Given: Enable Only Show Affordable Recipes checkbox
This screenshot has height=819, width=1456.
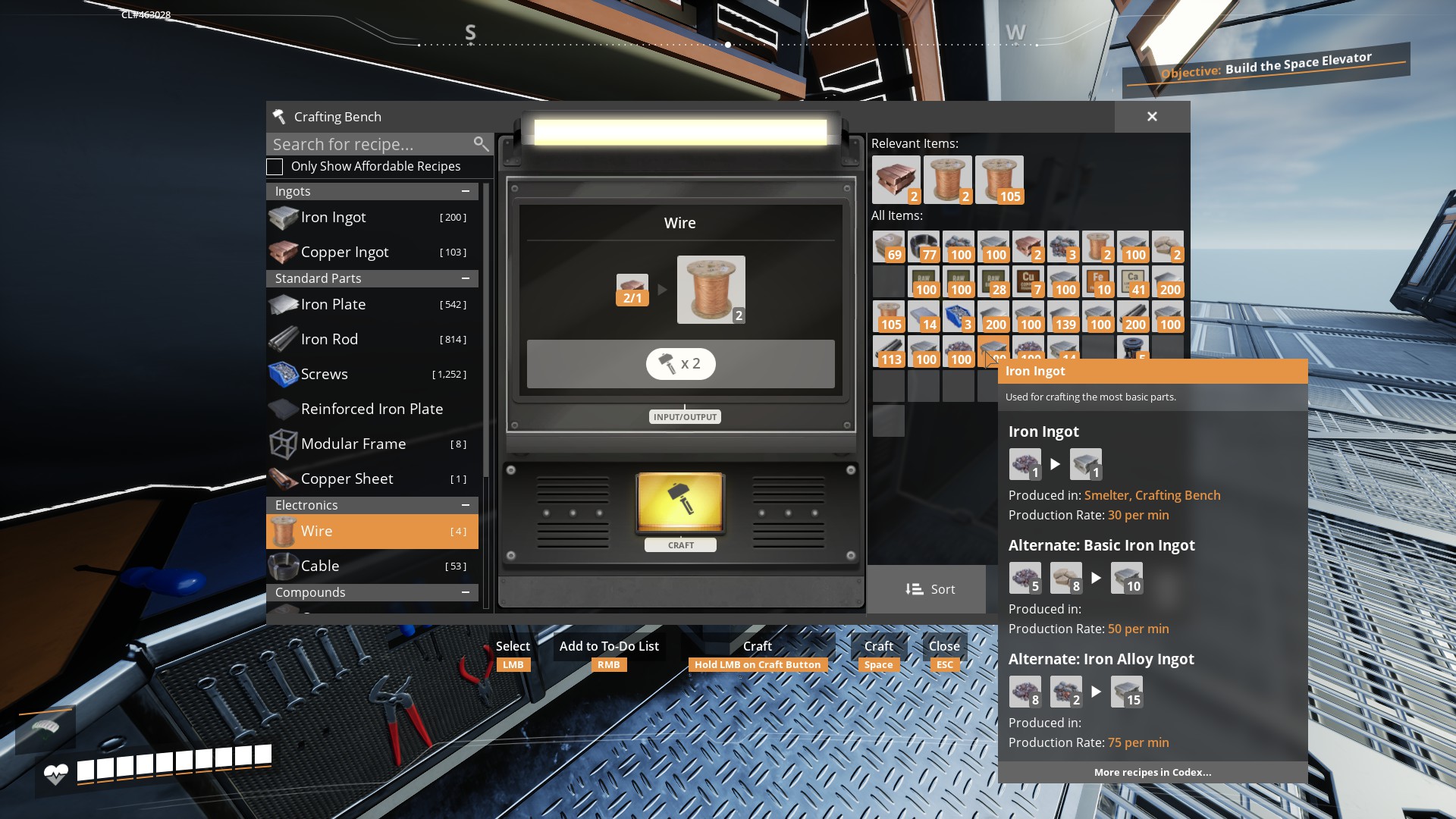Looking at the screenshot, I should (x=275, y=167).
